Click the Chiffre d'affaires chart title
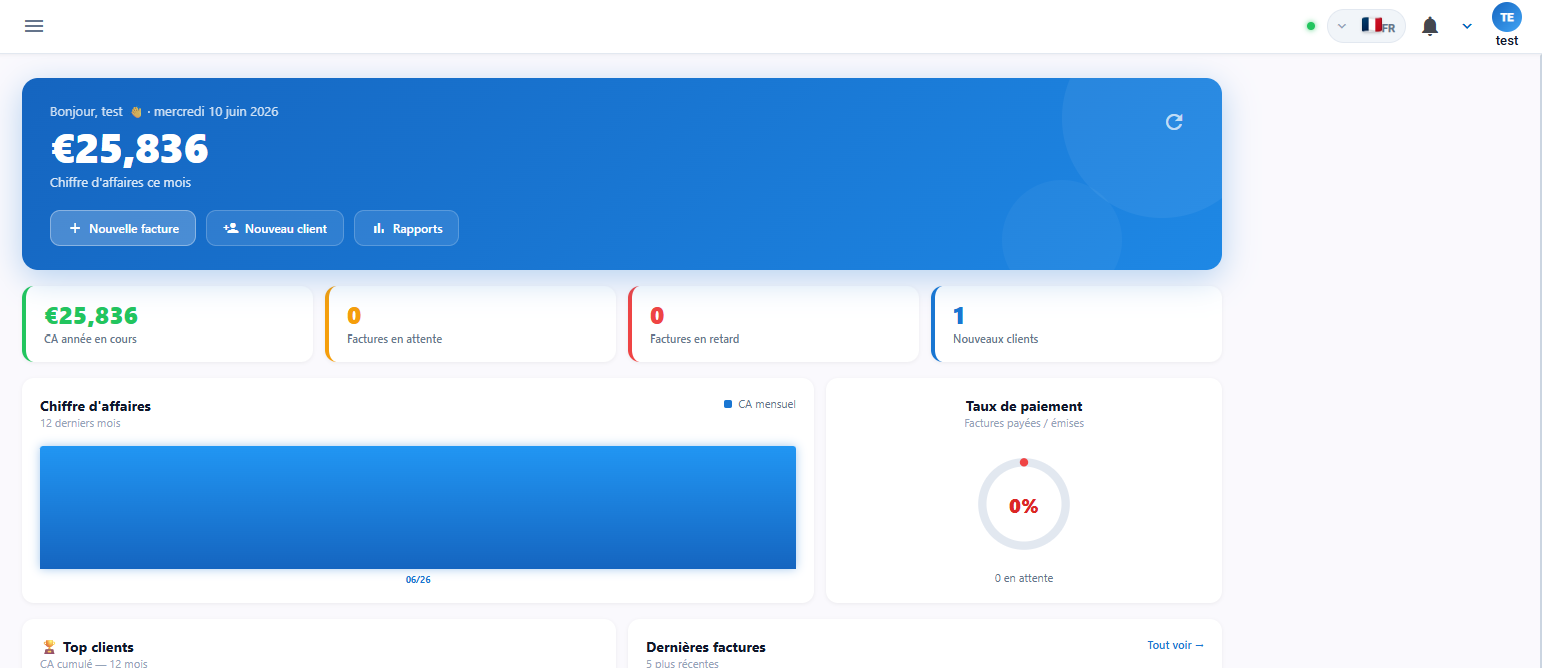 point(96,406)
